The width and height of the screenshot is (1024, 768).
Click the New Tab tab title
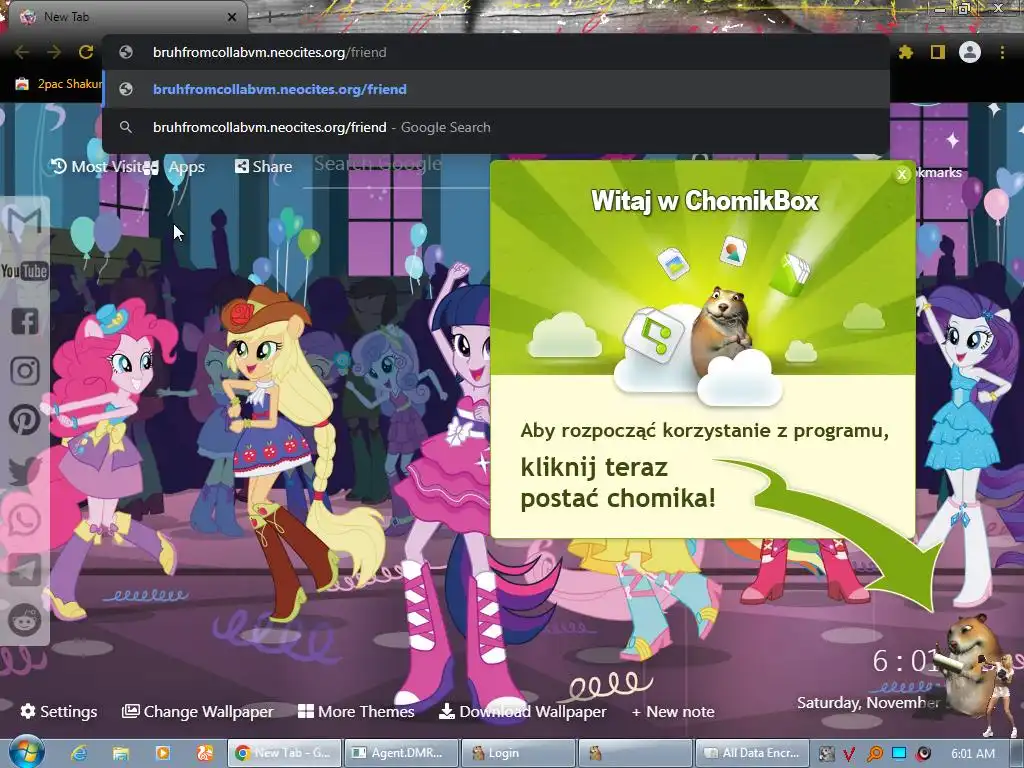66,17
